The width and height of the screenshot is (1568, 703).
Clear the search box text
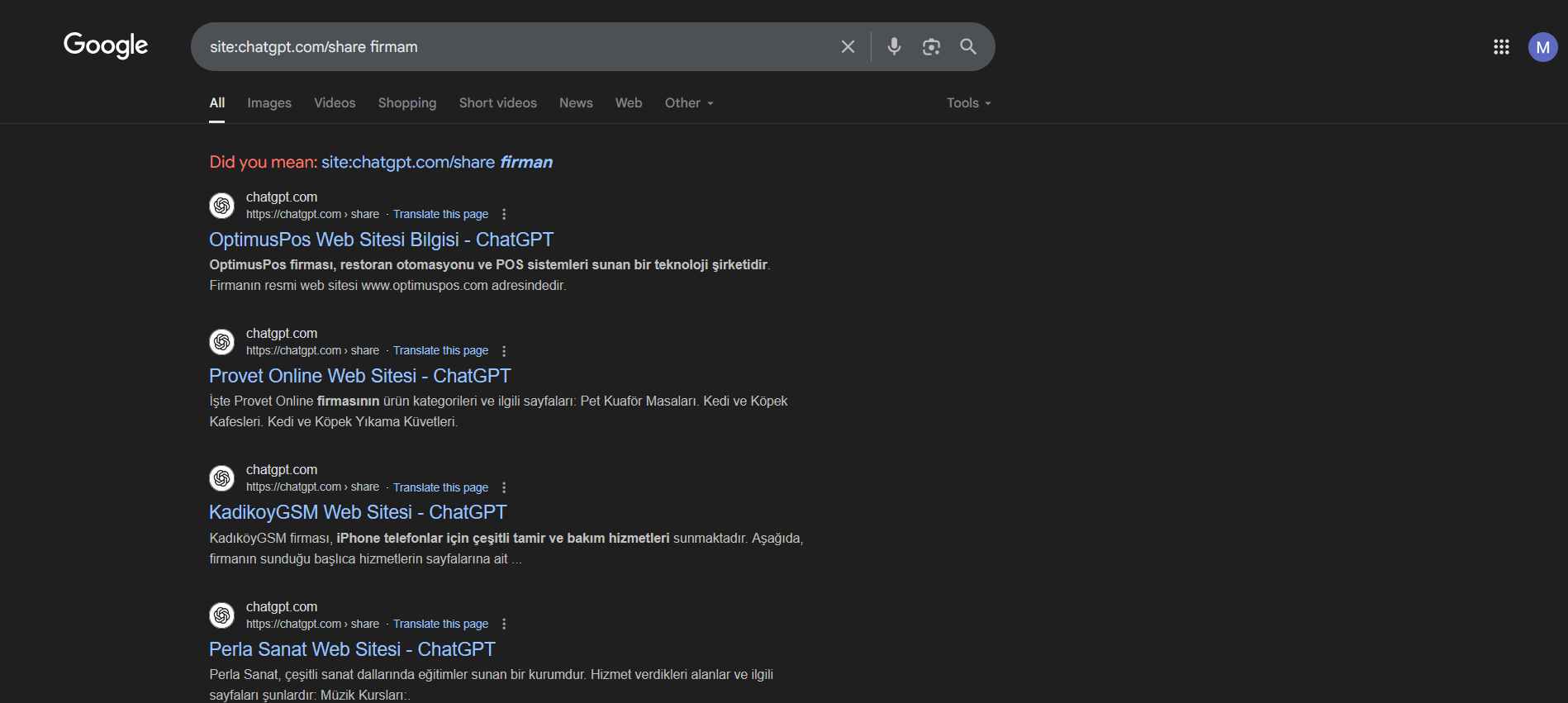[848, 47]
